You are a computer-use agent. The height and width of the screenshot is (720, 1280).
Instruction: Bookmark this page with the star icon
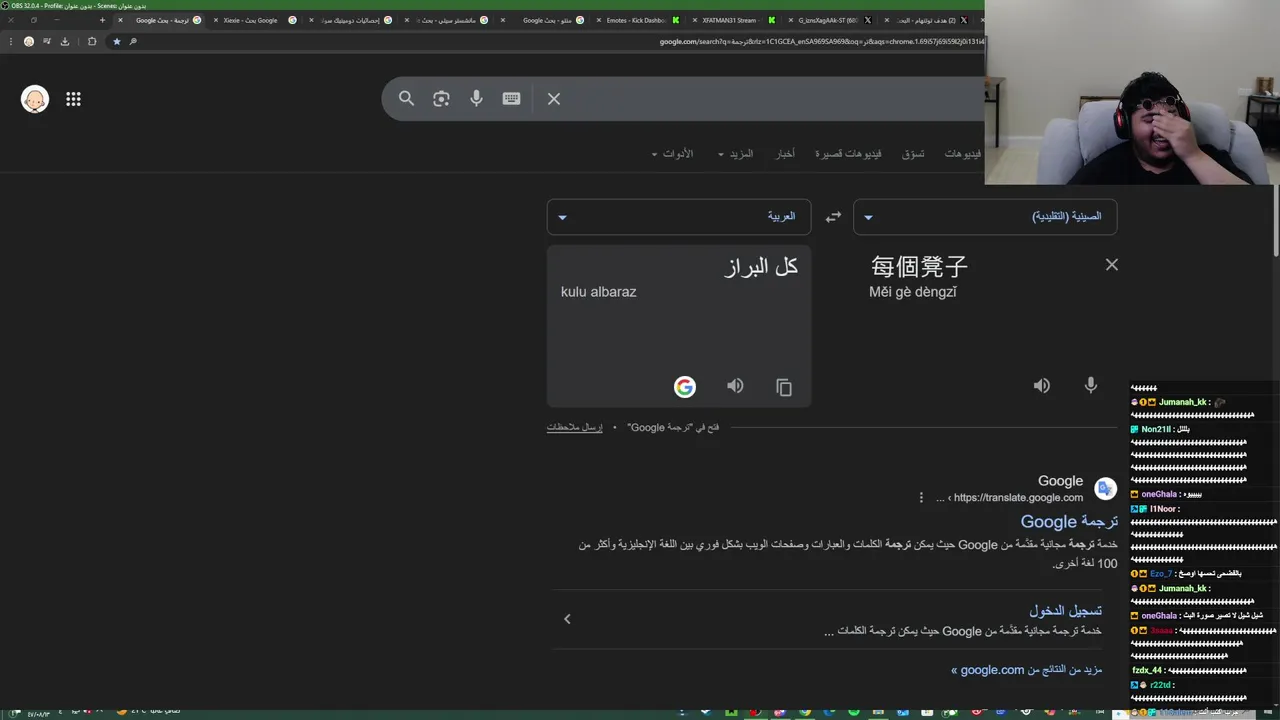click(x=116, y=41)
